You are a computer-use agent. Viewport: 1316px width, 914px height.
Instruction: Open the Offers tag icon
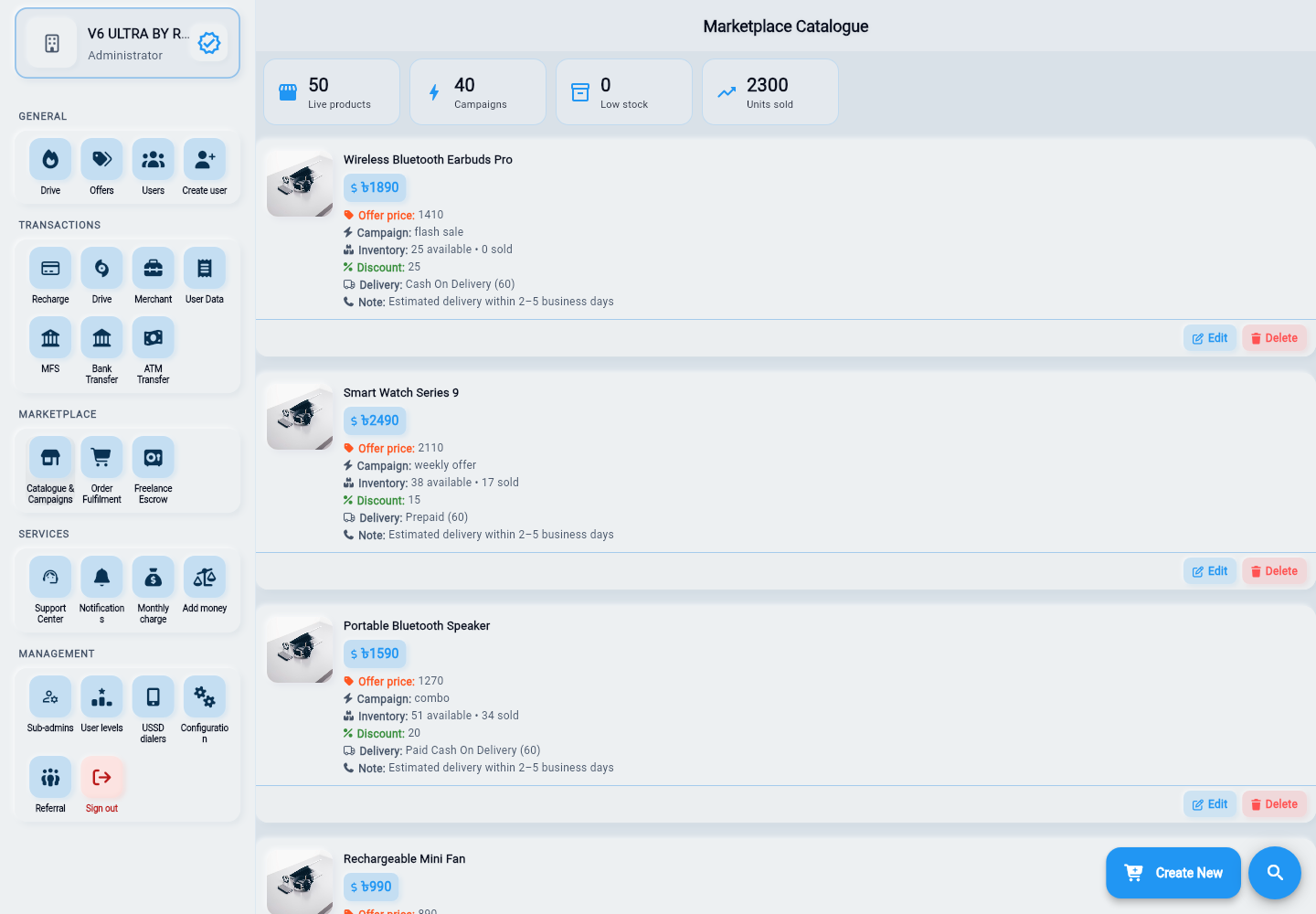pos(101,160)
